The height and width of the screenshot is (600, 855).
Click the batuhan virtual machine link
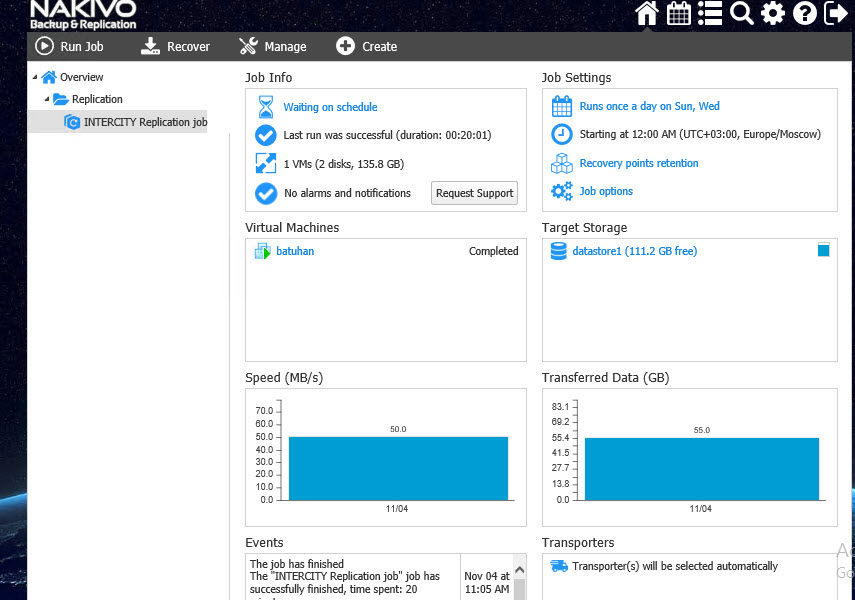(x=295, y=251)
